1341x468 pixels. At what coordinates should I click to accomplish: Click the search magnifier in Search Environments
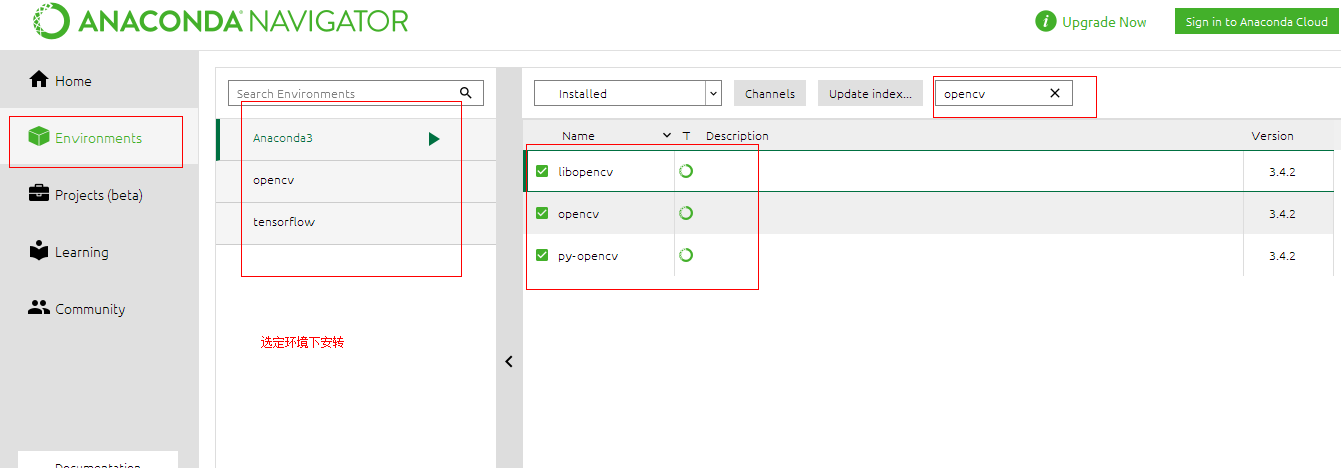(x=466, y=93)
